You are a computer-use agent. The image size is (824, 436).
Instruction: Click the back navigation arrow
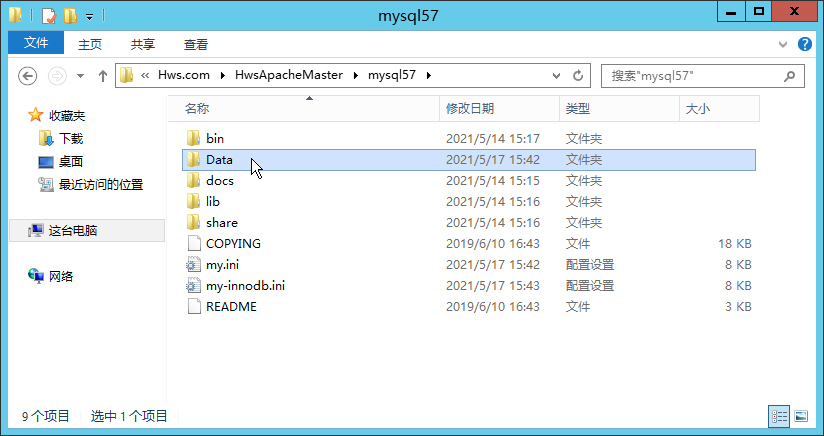coord(28,76)
